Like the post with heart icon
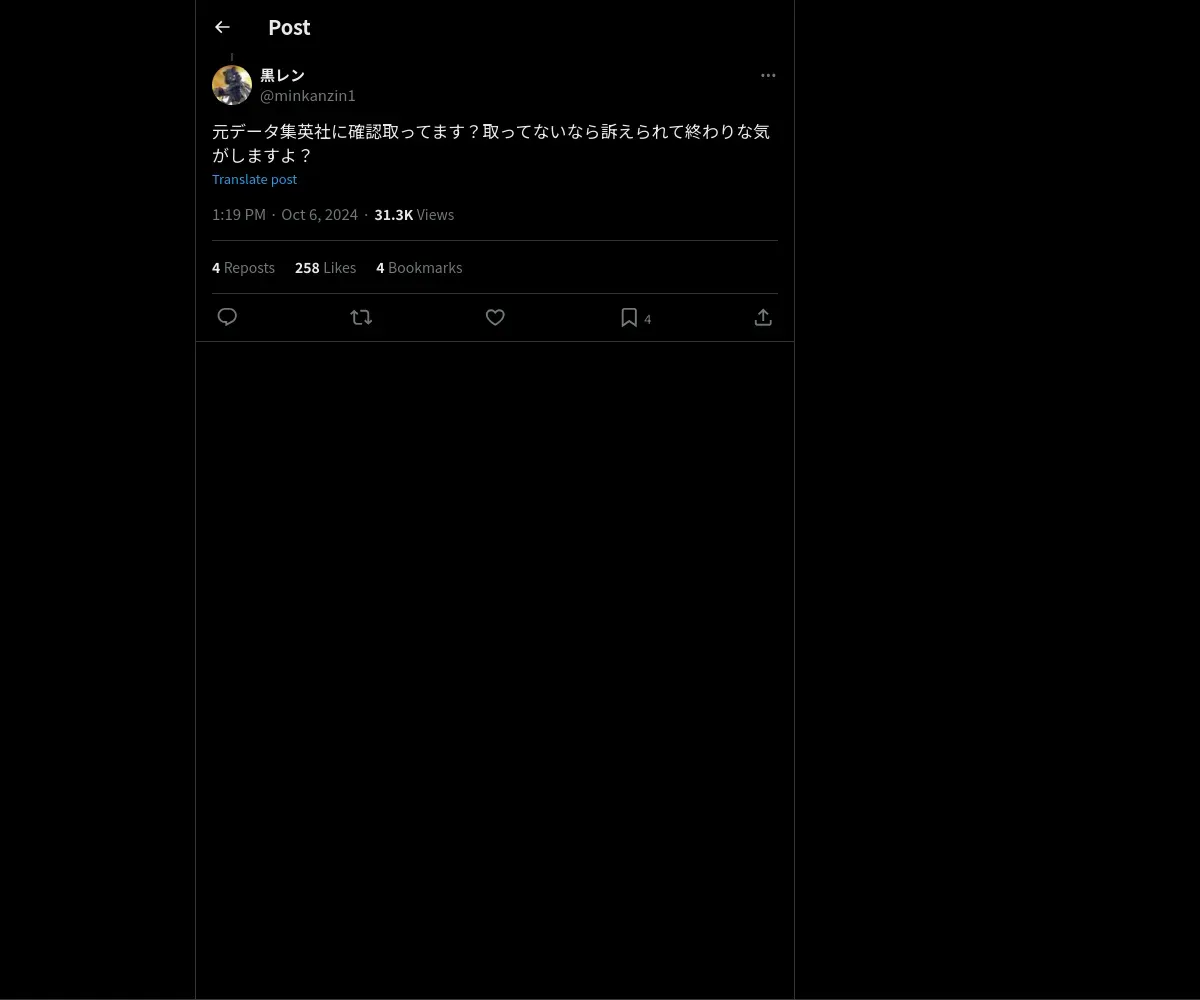The width and height of the screenshot is (1200, 1000). pos(495,317)
